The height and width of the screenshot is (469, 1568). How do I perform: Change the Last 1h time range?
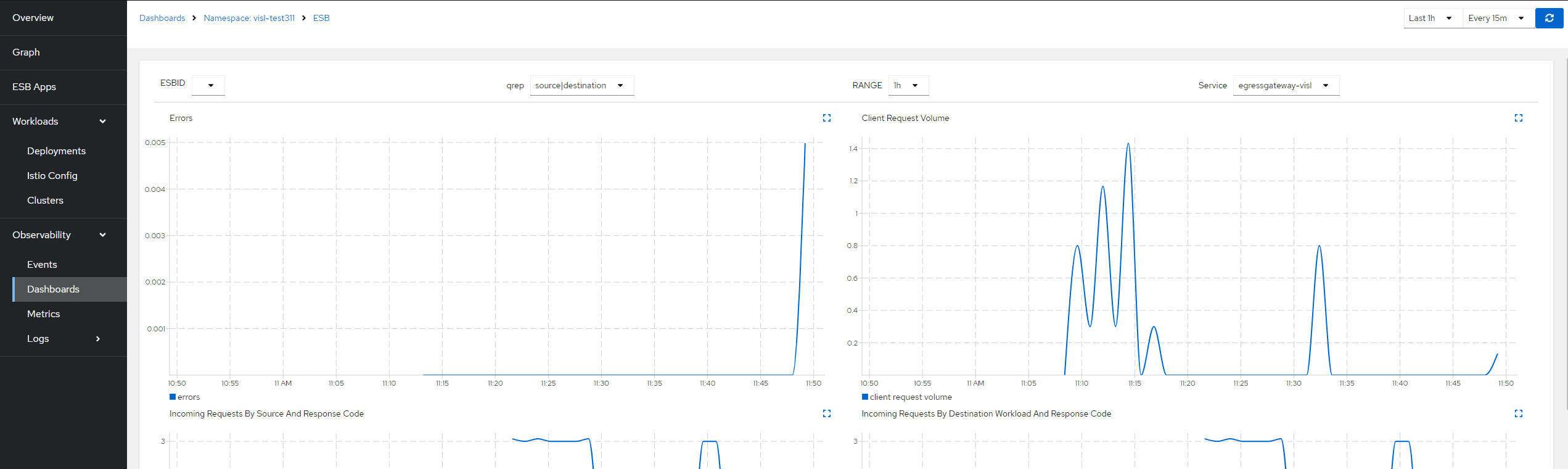click(1432, 18)
